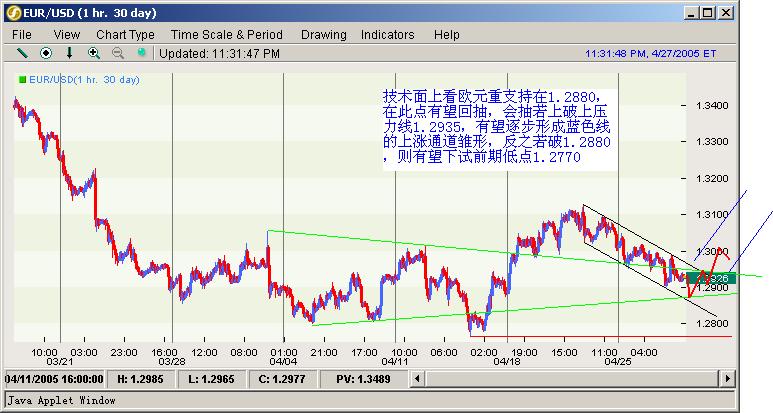The height and width of the screenshot is (413, 773).
Task: Toggle the green EUR/USD legend marker
Action: [x=22, y=79]
